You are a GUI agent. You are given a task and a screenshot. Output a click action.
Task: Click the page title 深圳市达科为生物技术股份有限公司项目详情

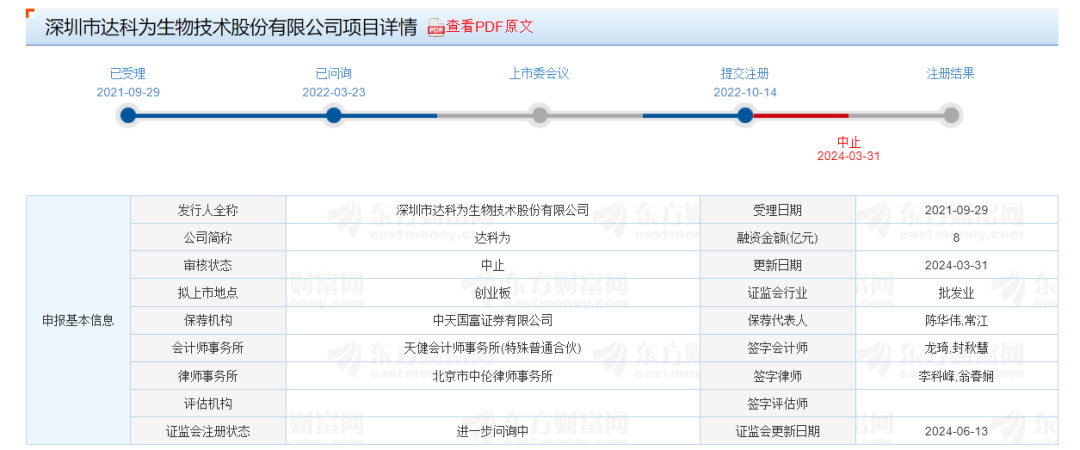(x=231, y=28)
